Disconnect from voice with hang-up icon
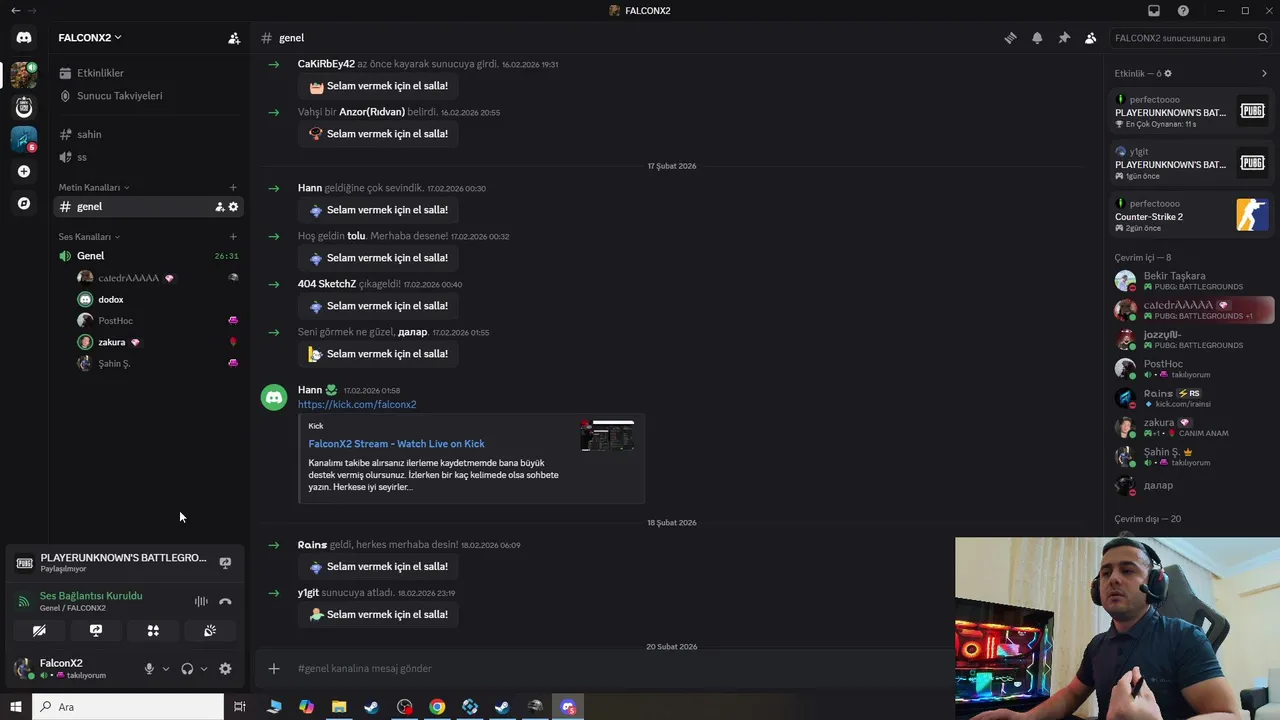Image resolution: width=1280 pixels, height=720 pixels. (225, 601)
